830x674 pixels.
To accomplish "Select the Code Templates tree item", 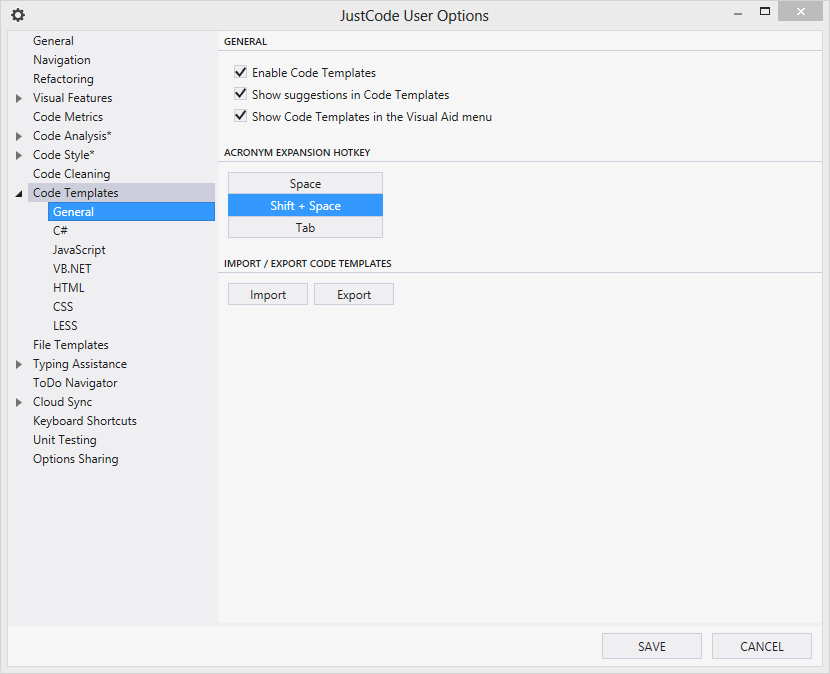I will pos(122,193).
